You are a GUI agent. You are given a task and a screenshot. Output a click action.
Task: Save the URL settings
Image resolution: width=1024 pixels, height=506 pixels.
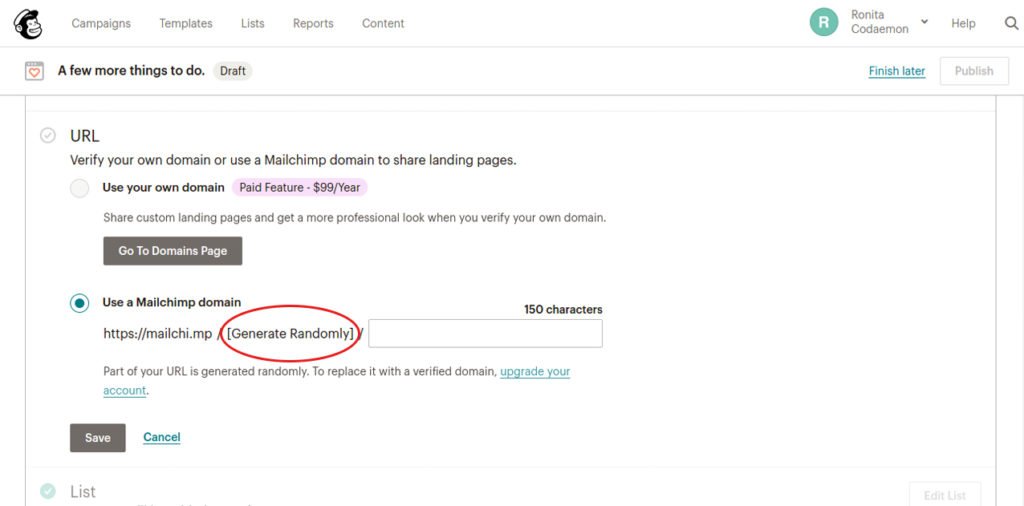98,437
